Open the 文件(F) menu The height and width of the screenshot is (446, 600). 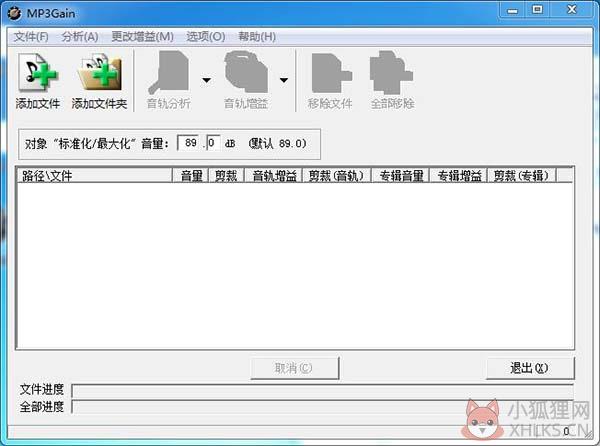pos(31,37)
